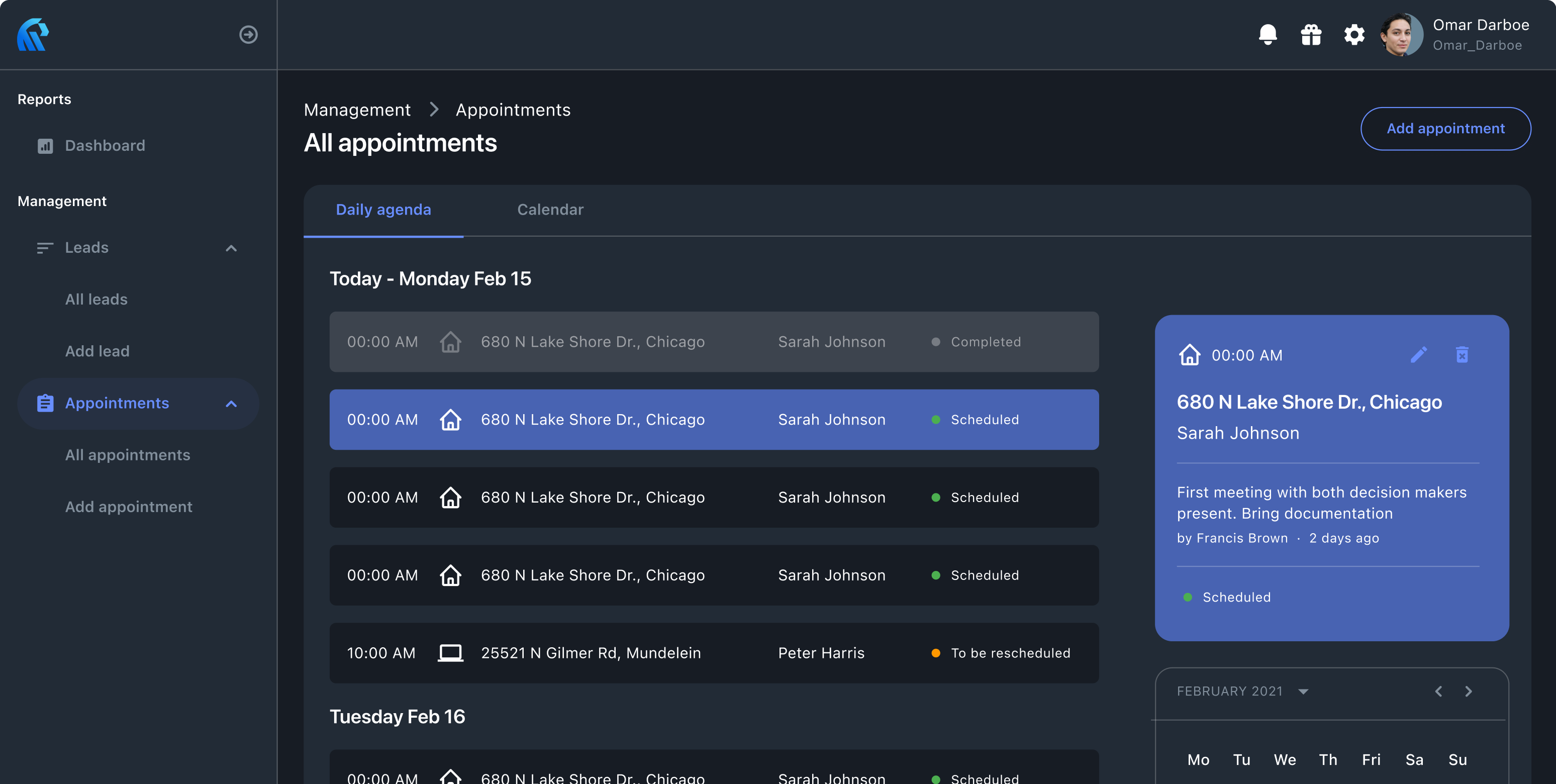Select the Peter Harris 10:00 AM appointment
Screen dimensions: 1556x784
pos(713,653)
